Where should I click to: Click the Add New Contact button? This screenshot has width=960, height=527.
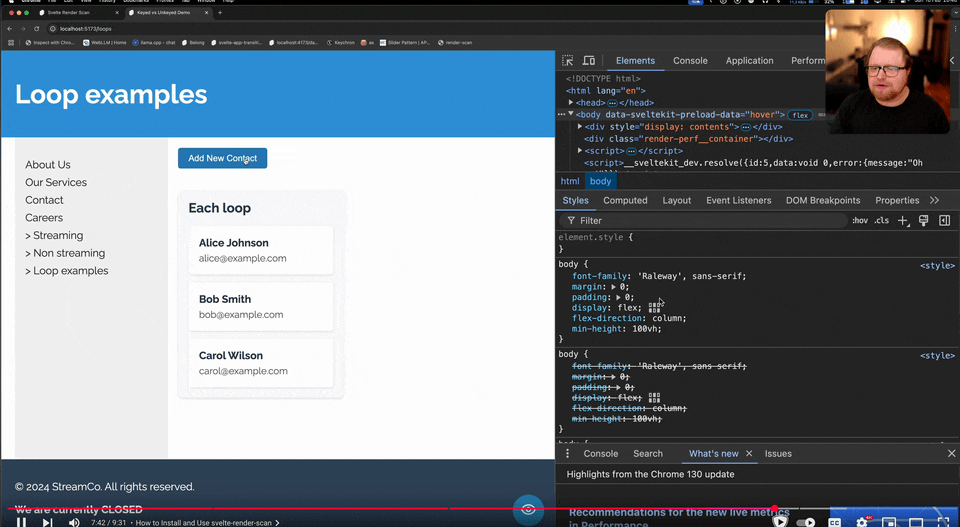(222, 158)
